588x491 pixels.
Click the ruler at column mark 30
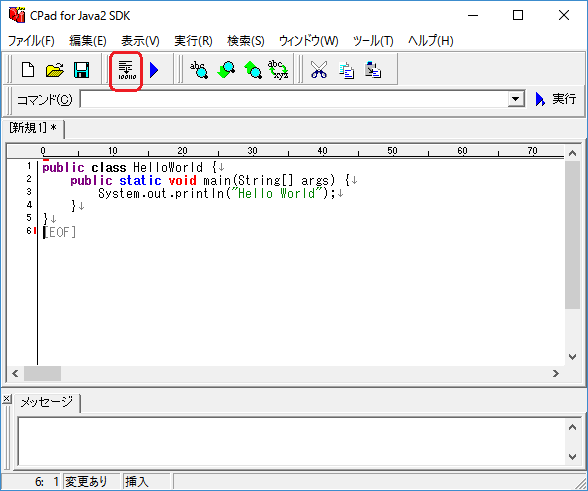[252, 151]
